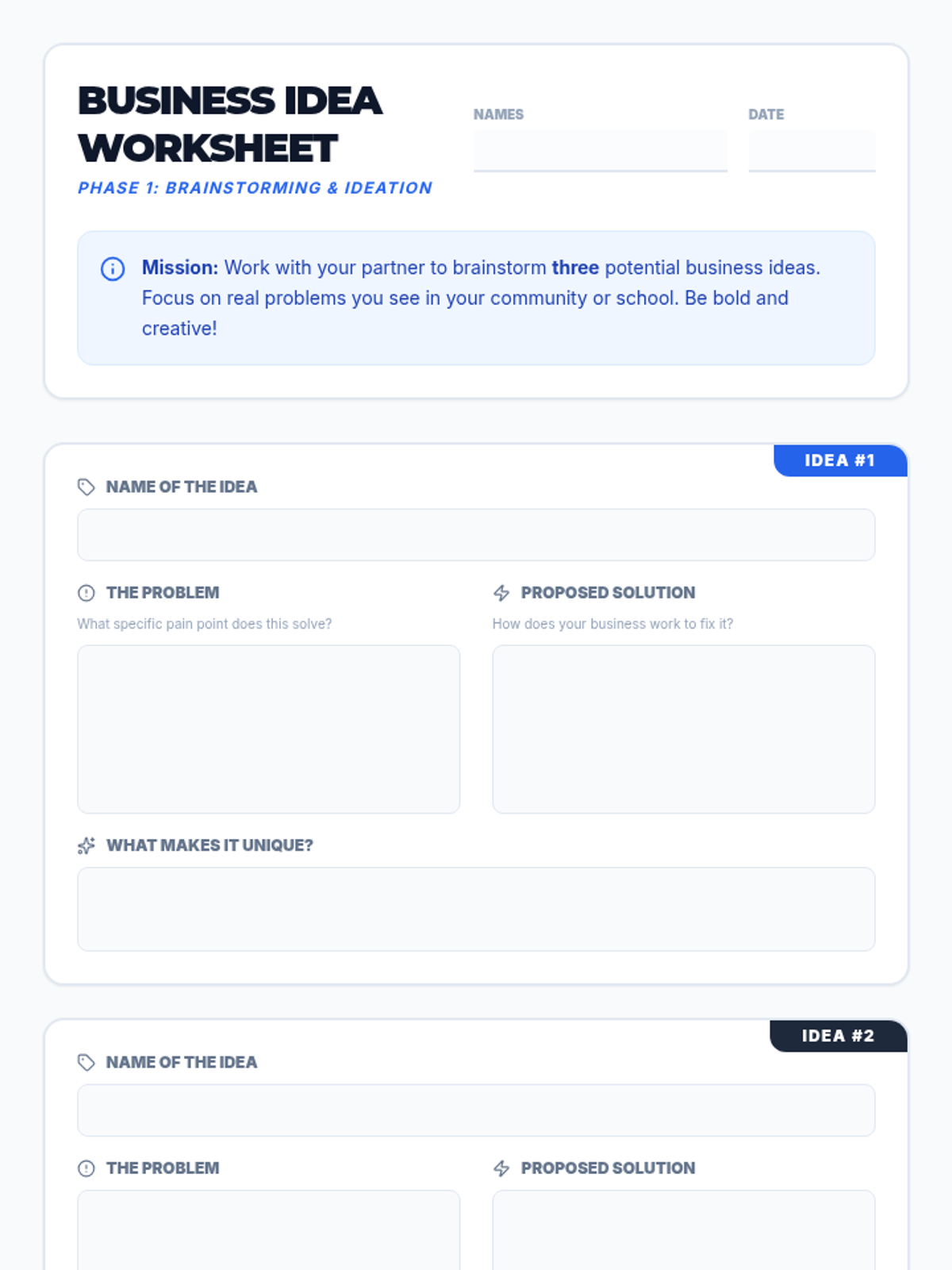Click the dark Idea #2 badge
This screenshot has width=952, height=1270.
pyautogui.click(x=838, y=1036)
